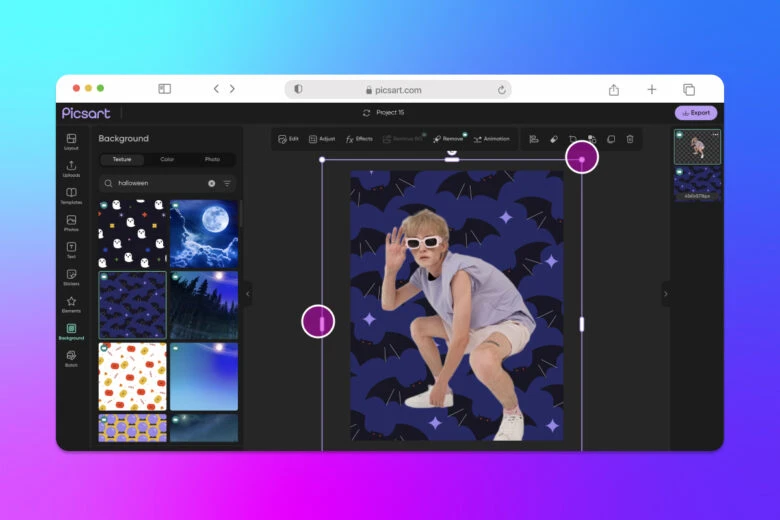
Task: Click the Export button
Action: click(x=695, y=113)
